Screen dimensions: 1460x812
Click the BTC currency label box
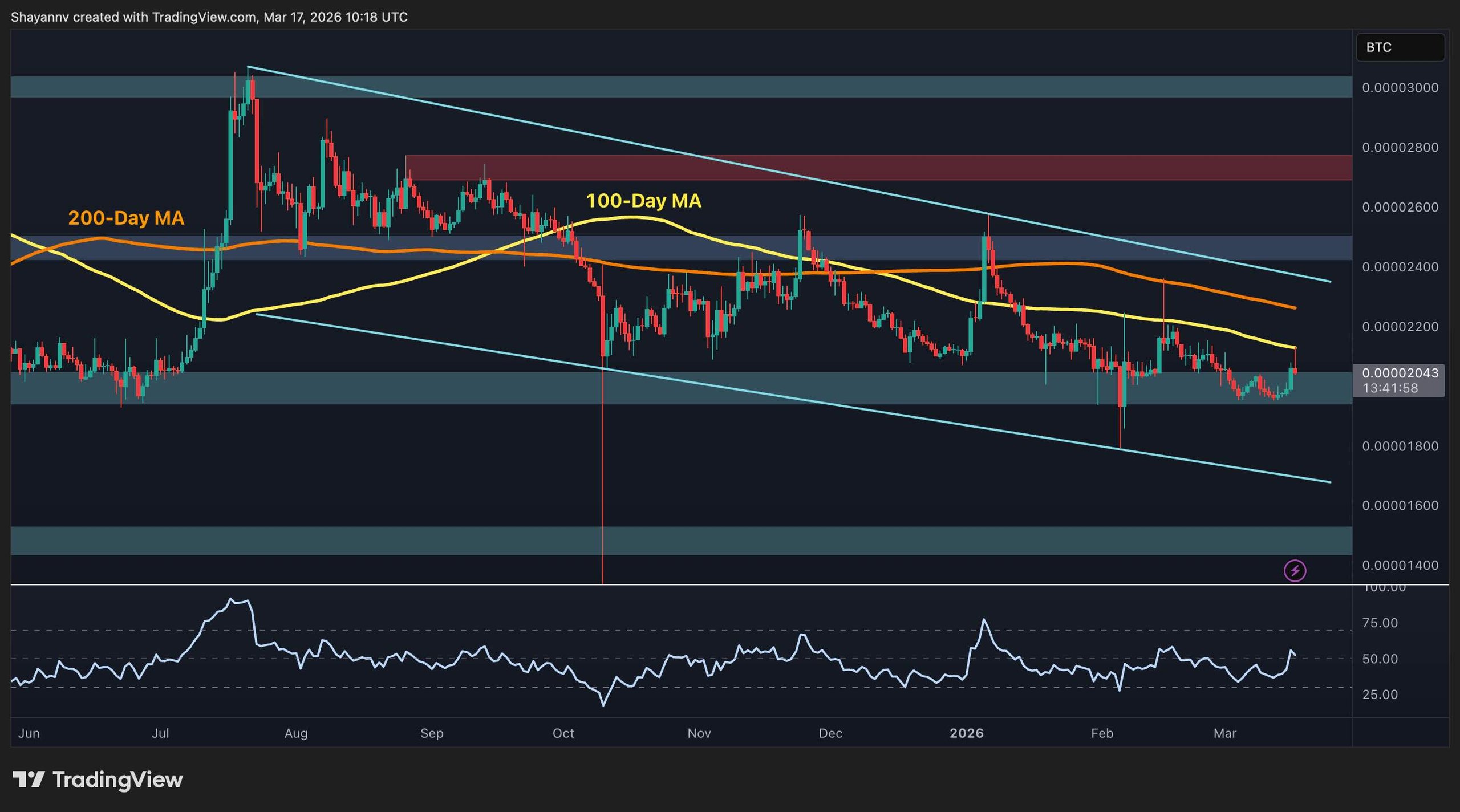(x=1400, y=47)
